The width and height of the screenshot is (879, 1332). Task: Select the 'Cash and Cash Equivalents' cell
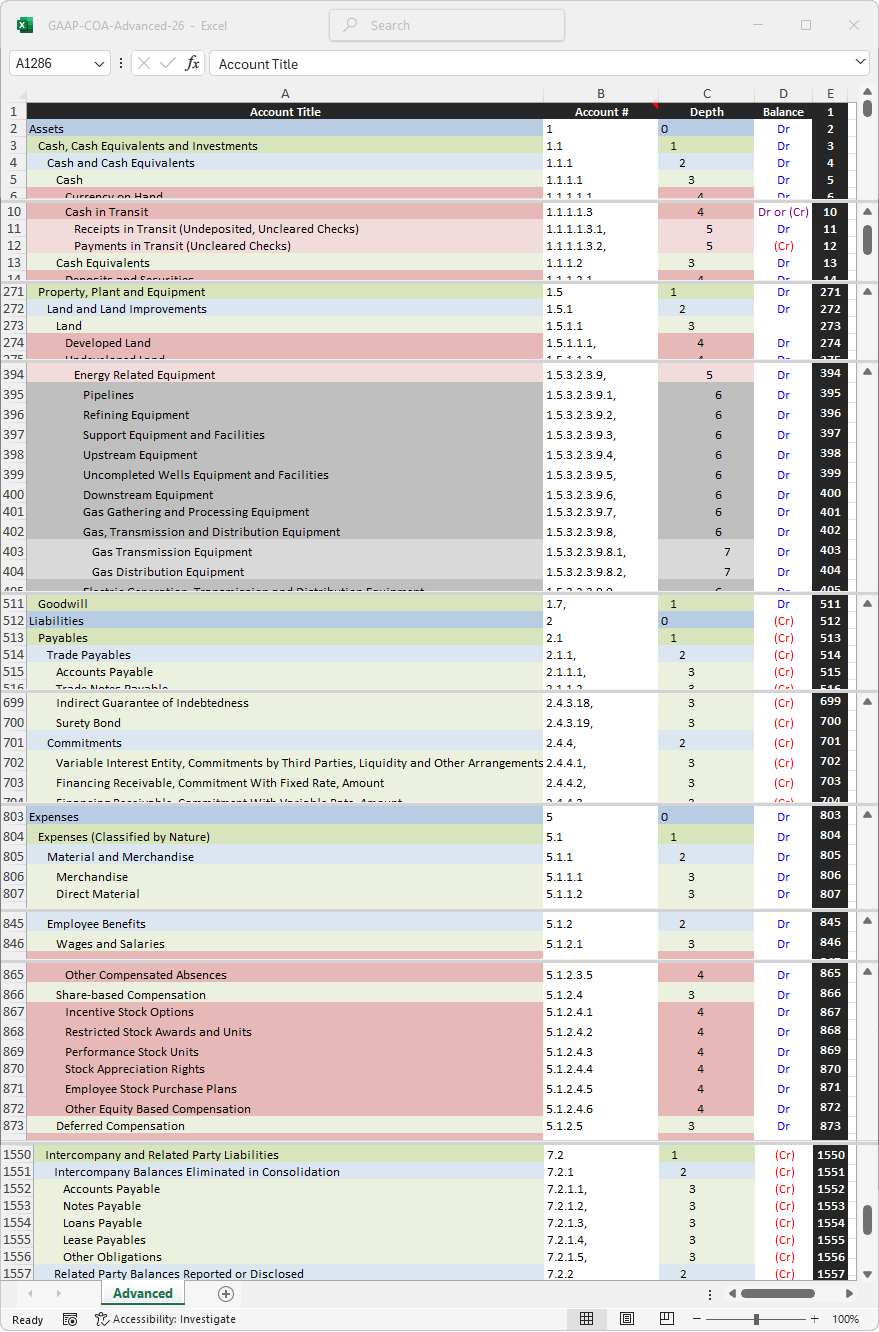point(285,163)
